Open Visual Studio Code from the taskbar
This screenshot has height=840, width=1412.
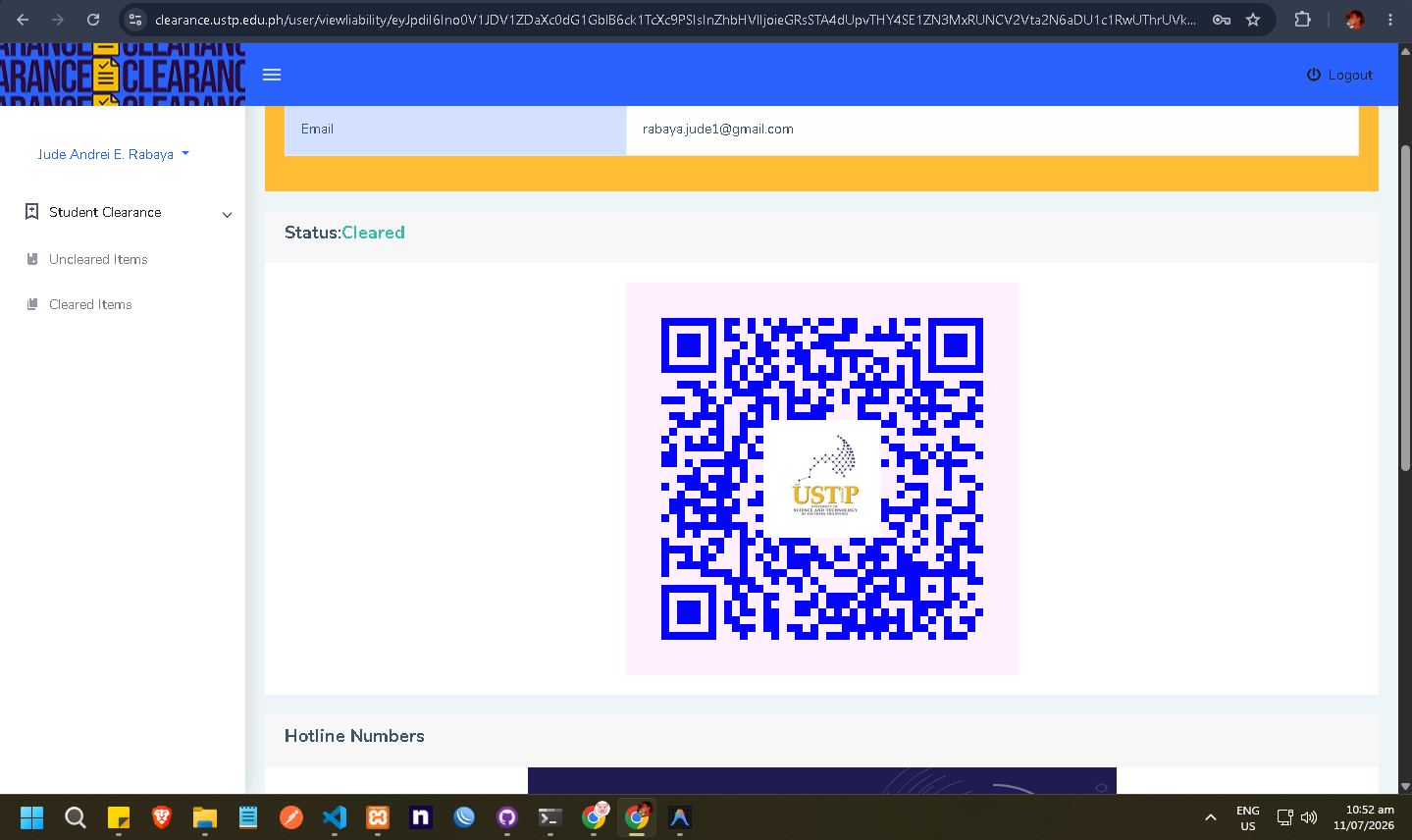click(x=335, y=817)
